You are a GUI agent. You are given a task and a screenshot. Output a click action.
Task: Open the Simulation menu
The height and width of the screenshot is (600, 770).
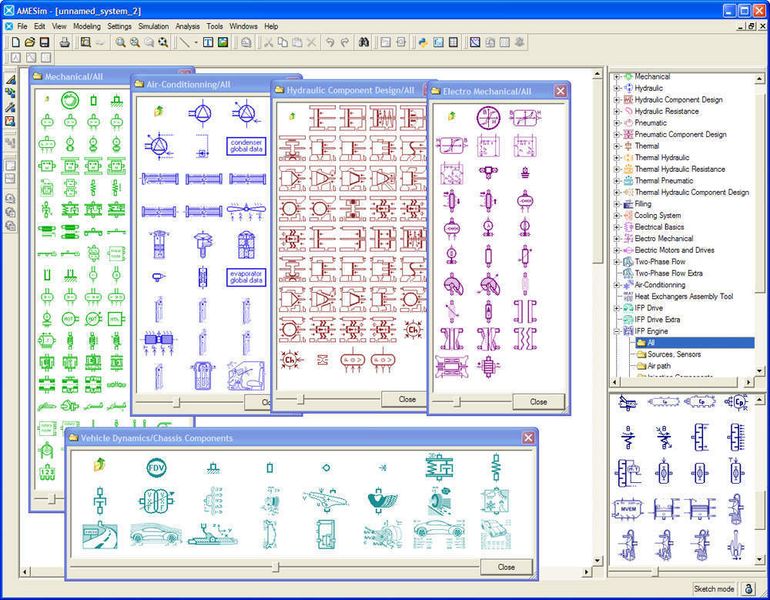pyautogui.click(x=153, y=26)
